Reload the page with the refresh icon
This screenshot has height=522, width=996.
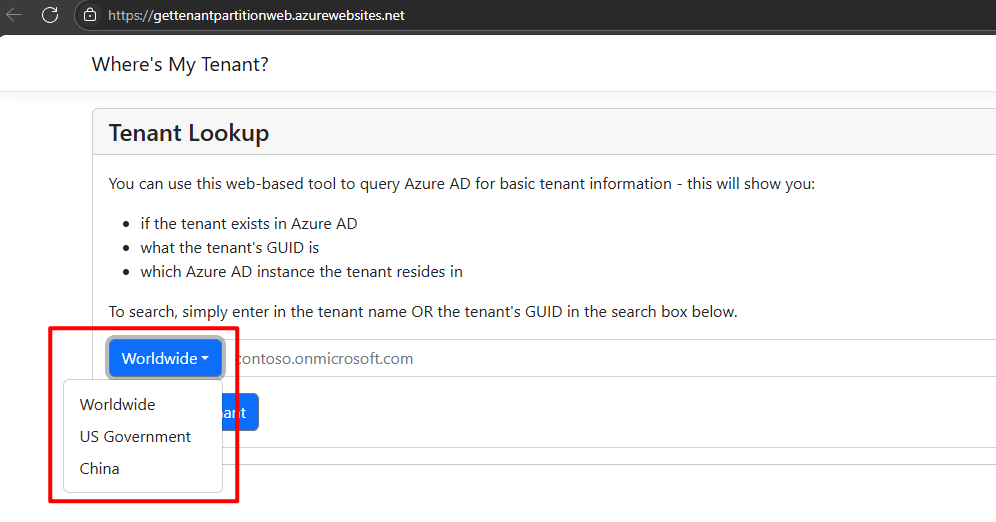[50, 15]
